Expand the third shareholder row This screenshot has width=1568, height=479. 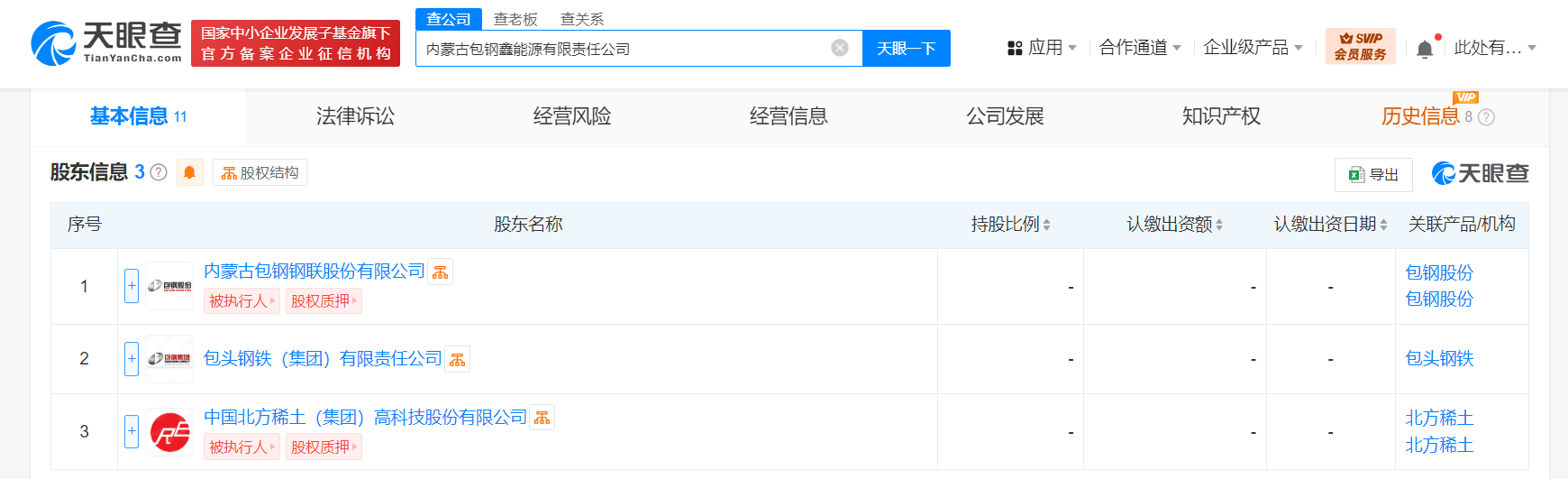click(x=132, y=431)
